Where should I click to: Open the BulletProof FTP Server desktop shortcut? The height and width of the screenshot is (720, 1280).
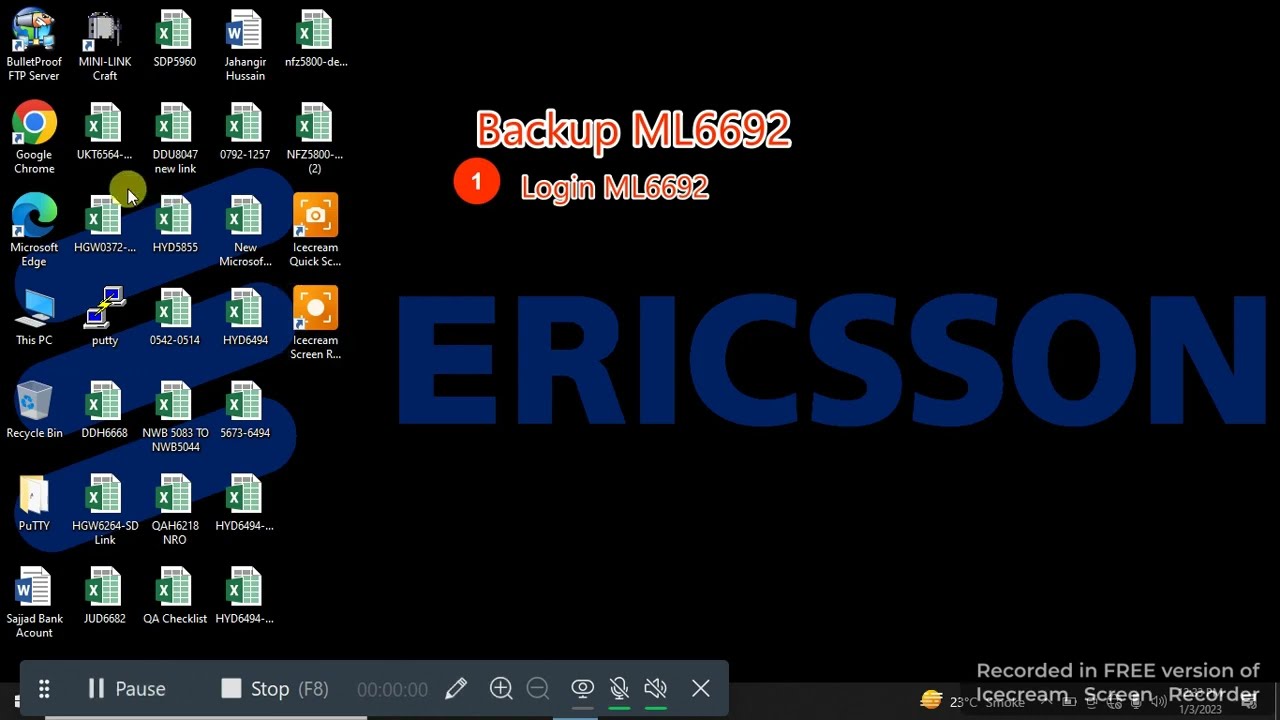click(x=34, y=45)
